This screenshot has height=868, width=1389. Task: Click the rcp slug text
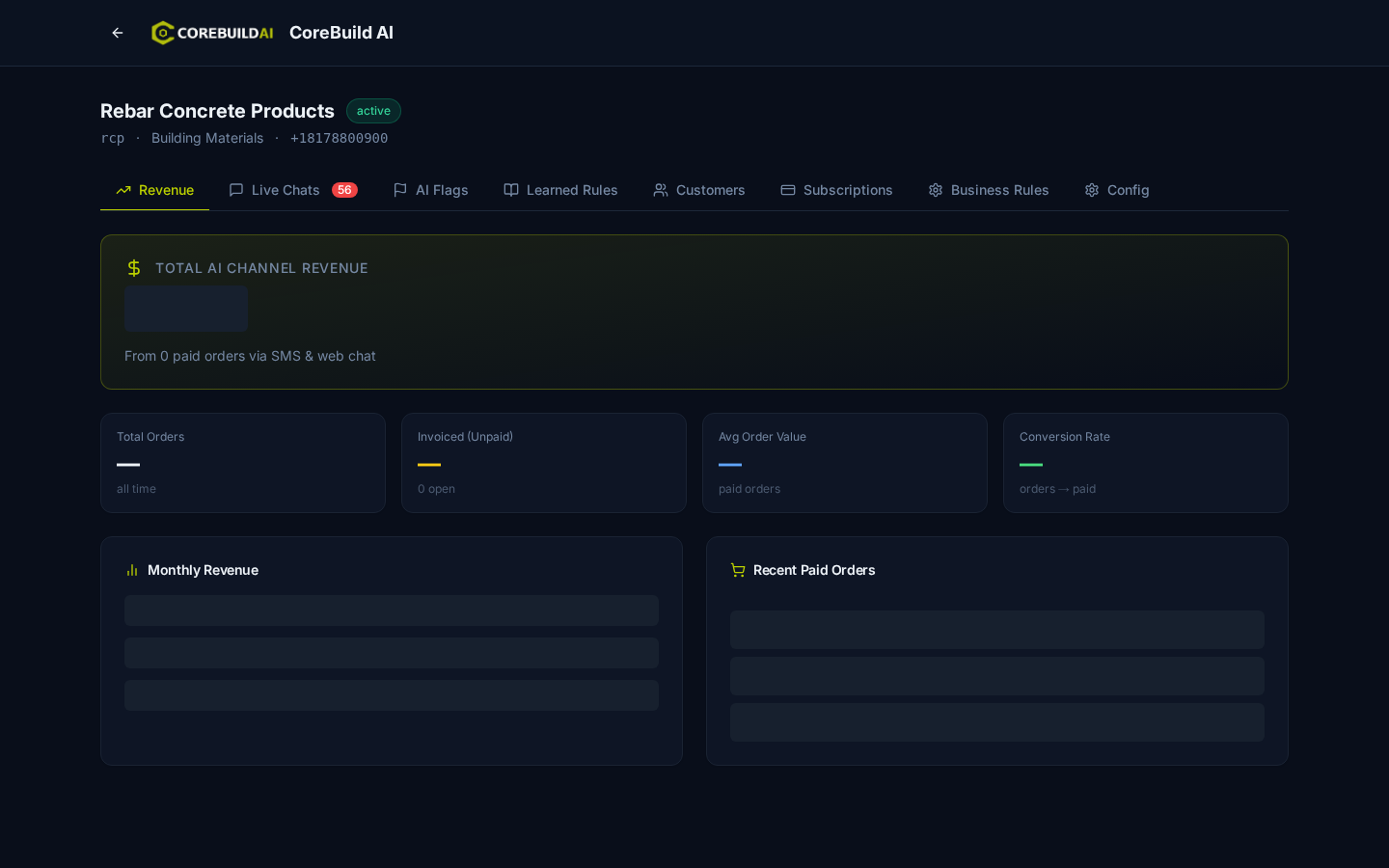click(113, 138)
